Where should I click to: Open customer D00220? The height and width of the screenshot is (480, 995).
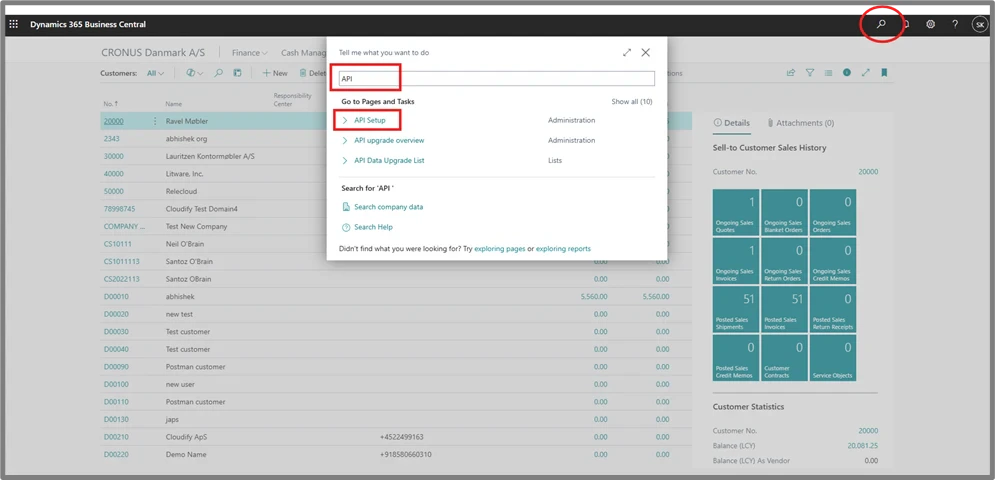116,455
